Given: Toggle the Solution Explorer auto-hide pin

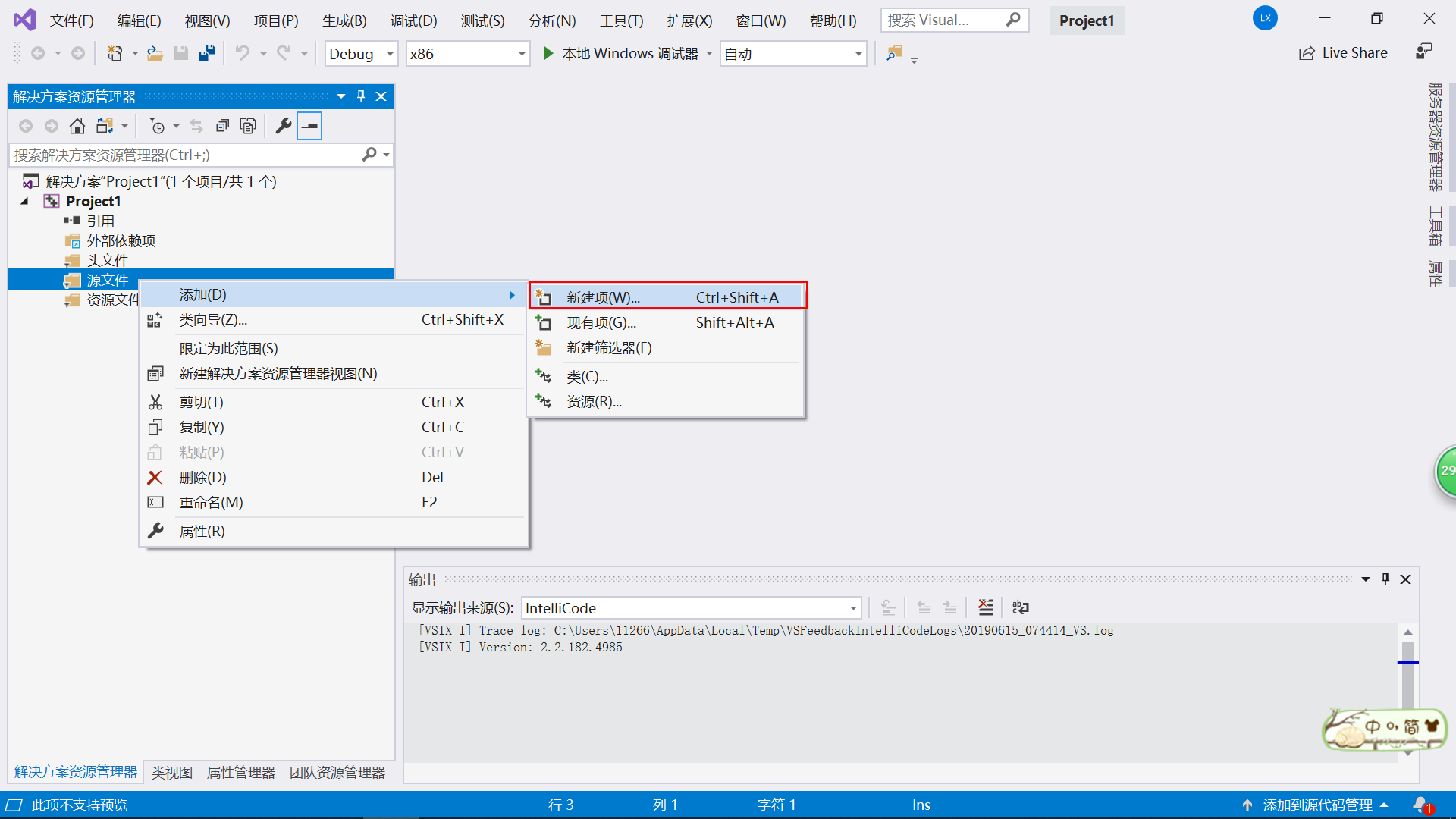Looking at the screenshot, I should (361, 96).
